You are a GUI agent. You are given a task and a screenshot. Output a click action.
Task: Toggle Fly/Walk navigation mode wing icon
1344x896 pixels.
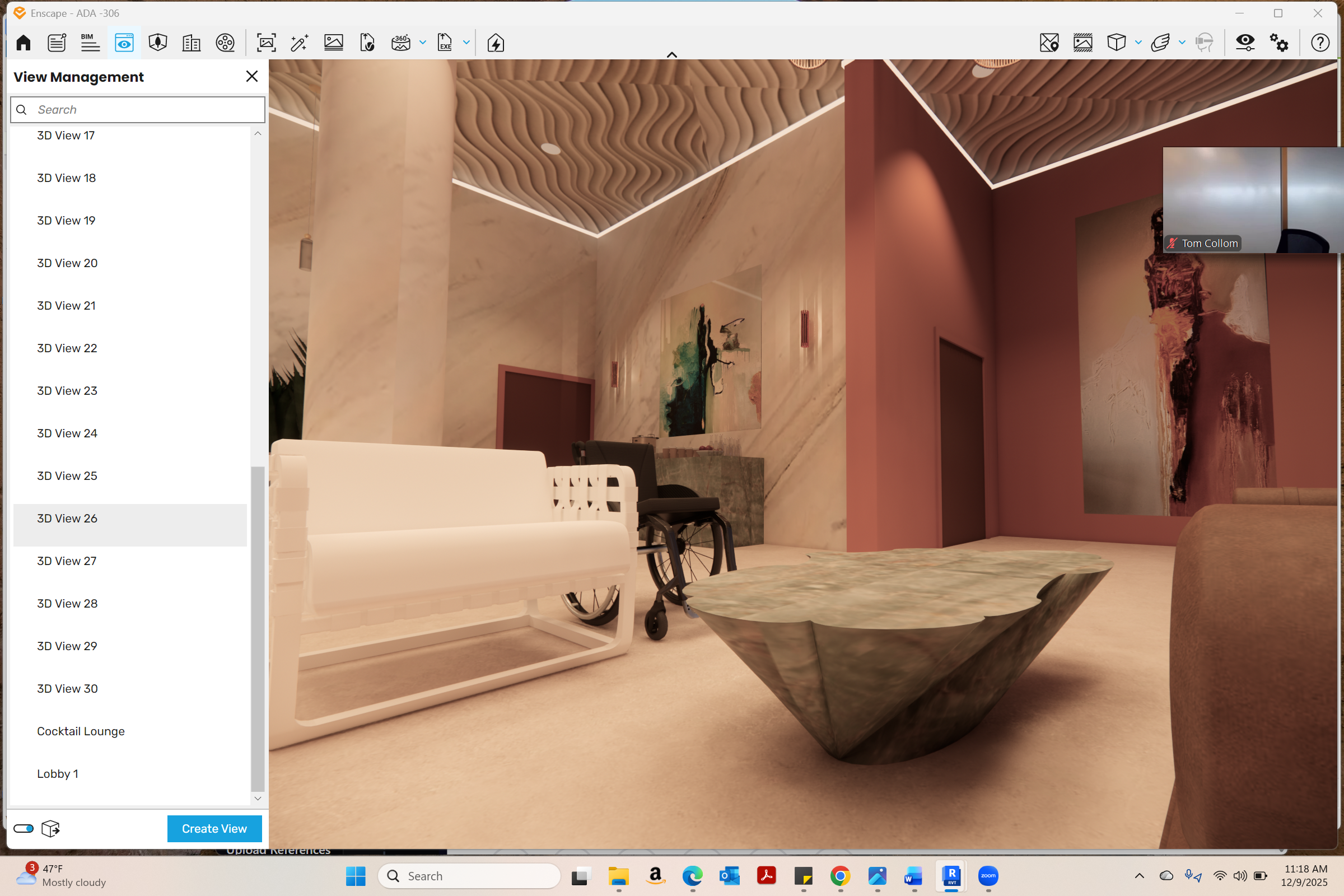coord(1160,43)
